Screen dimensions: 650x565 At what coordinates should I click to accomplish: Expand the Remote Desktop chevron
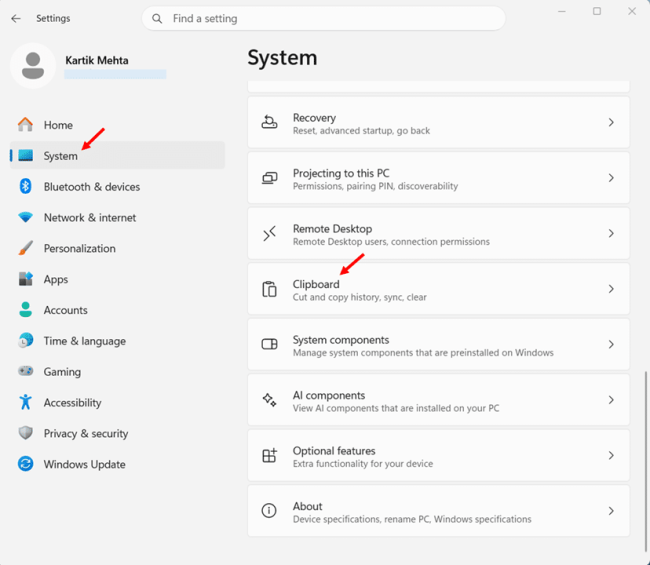[611, 233]
